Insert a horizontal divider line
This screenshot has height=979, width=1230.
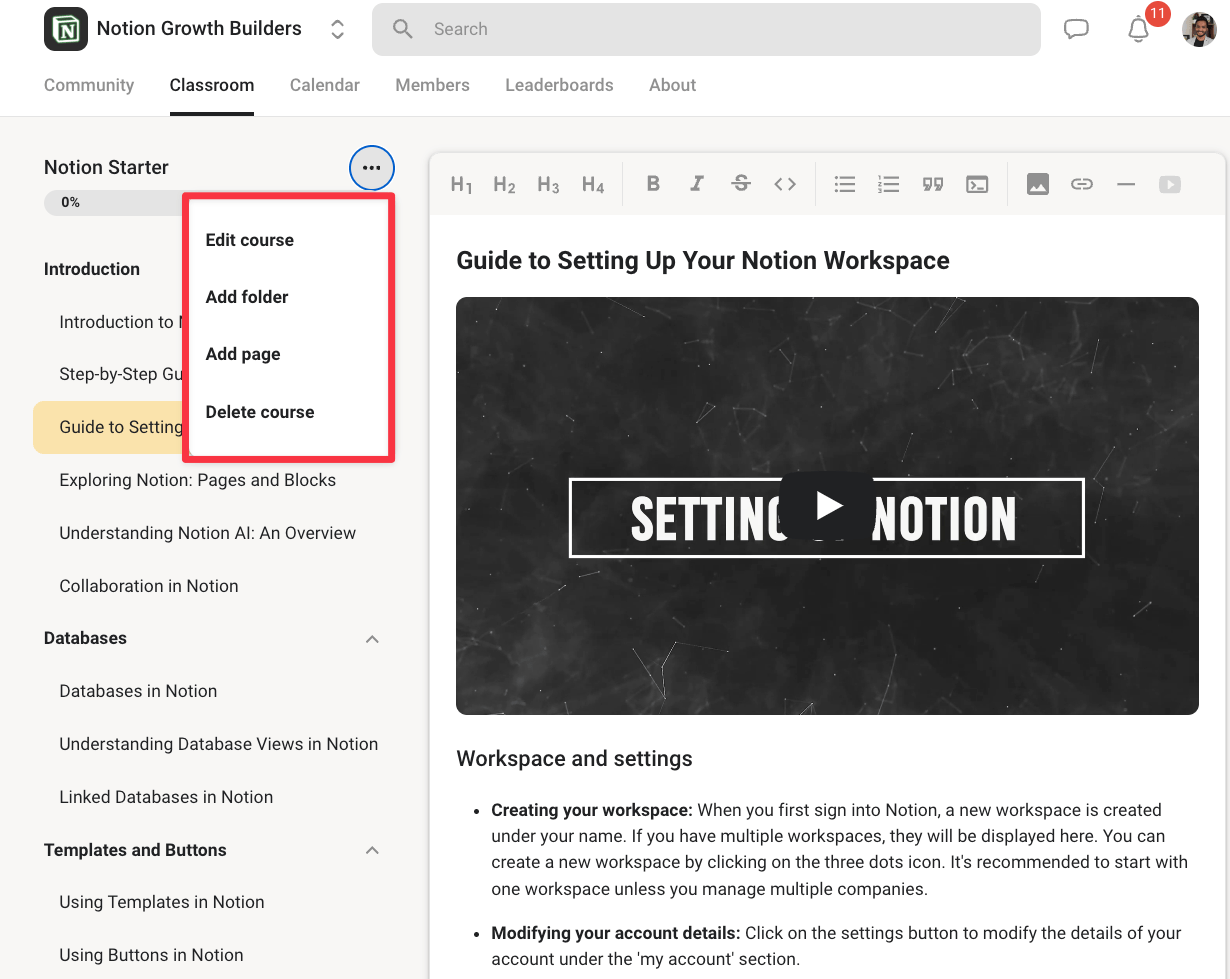point(1126,184)
